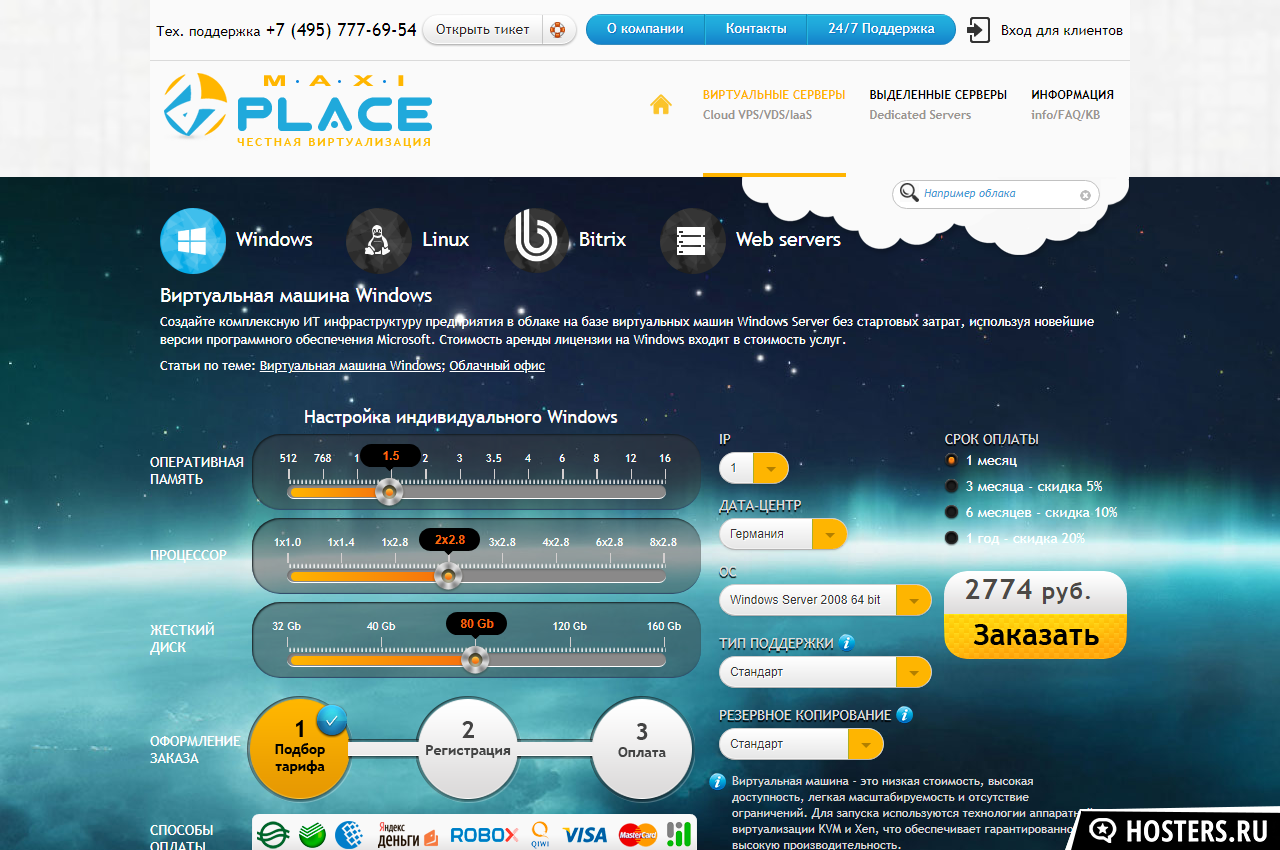Viewport: 1280px width, 850px height.
Task: Click the Например облака search field
Action: [x=995, y=194]
